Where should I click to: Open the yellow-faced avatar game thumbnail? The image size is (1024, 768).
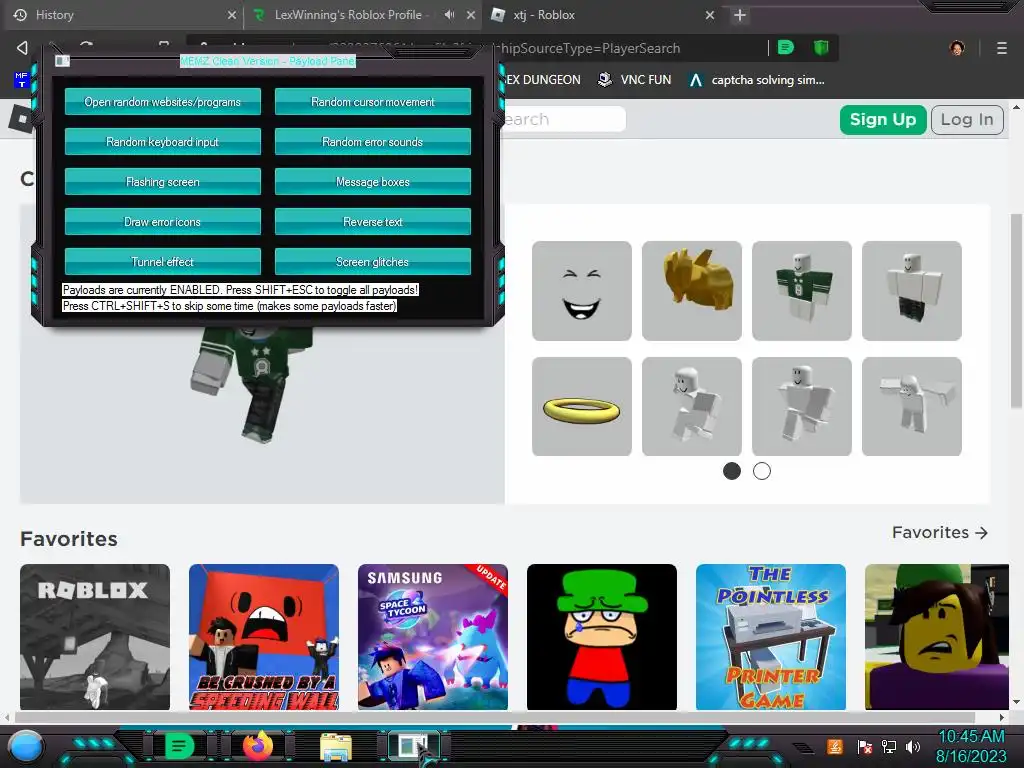point(936,637)
